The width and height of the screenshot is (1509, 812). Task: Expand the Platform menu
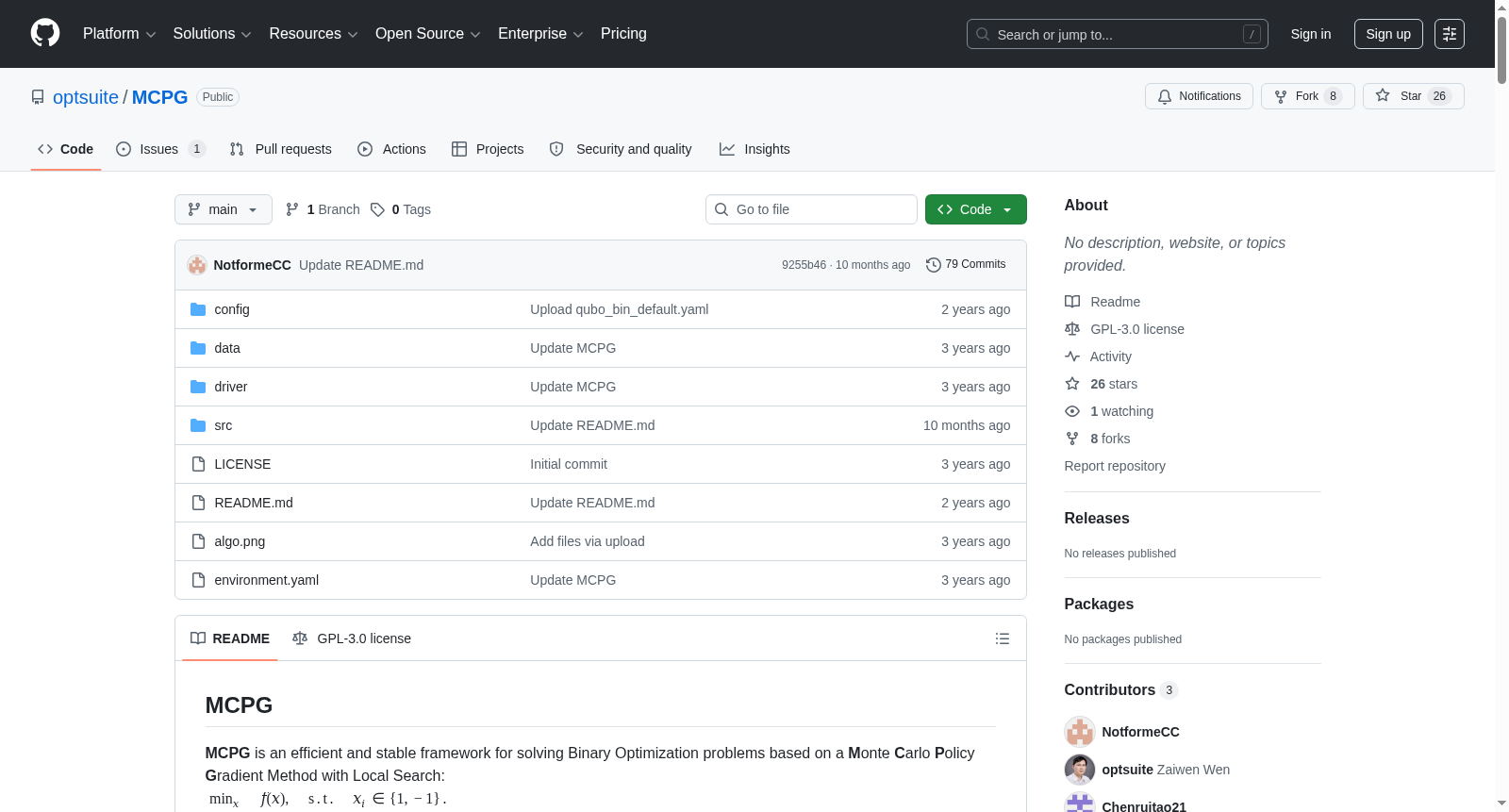click(120, 34)
